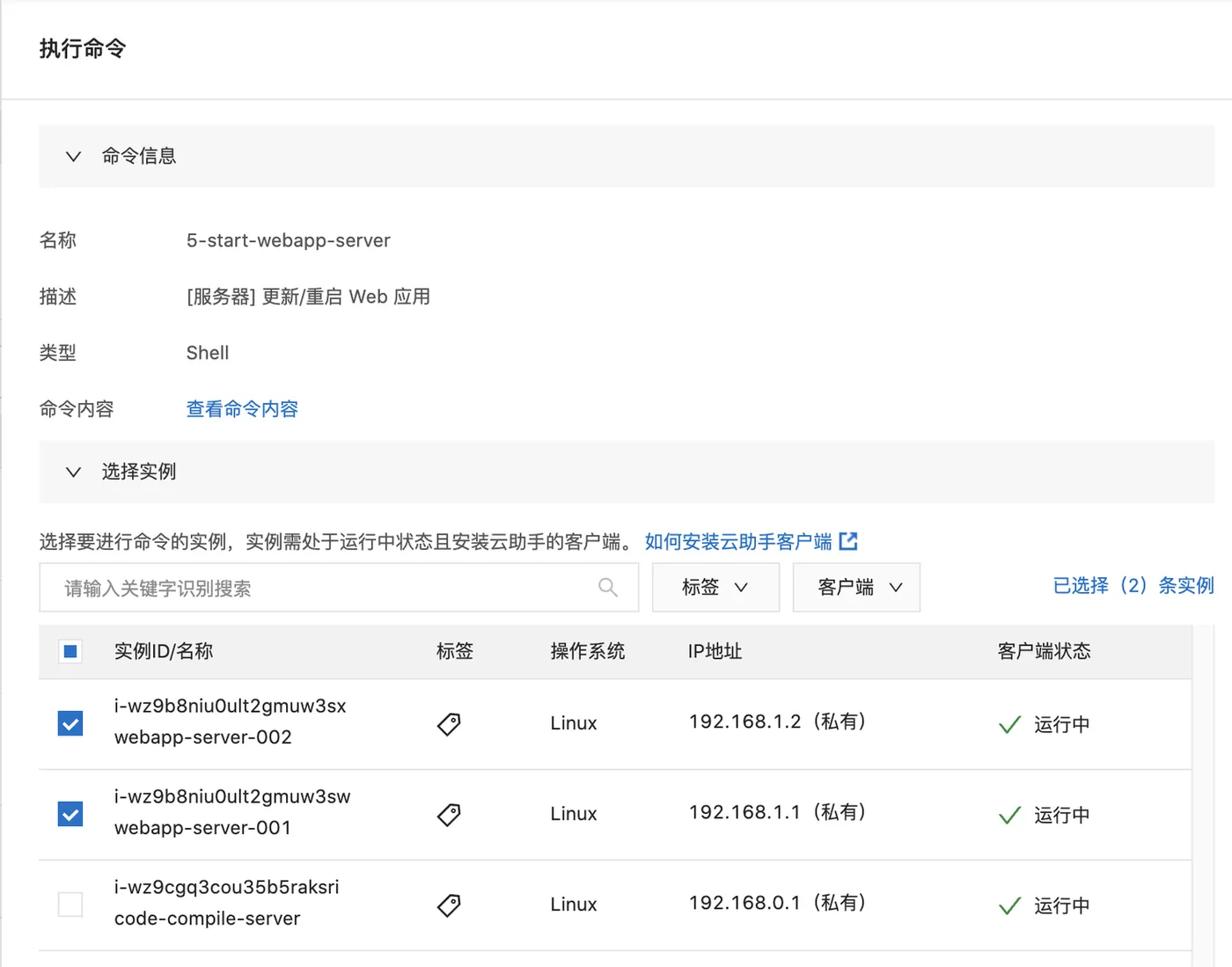Screen dimensions: 1232x967
Task: Click IP address 192.168.1.1（私有）
Action: click(x=779, y=812)
